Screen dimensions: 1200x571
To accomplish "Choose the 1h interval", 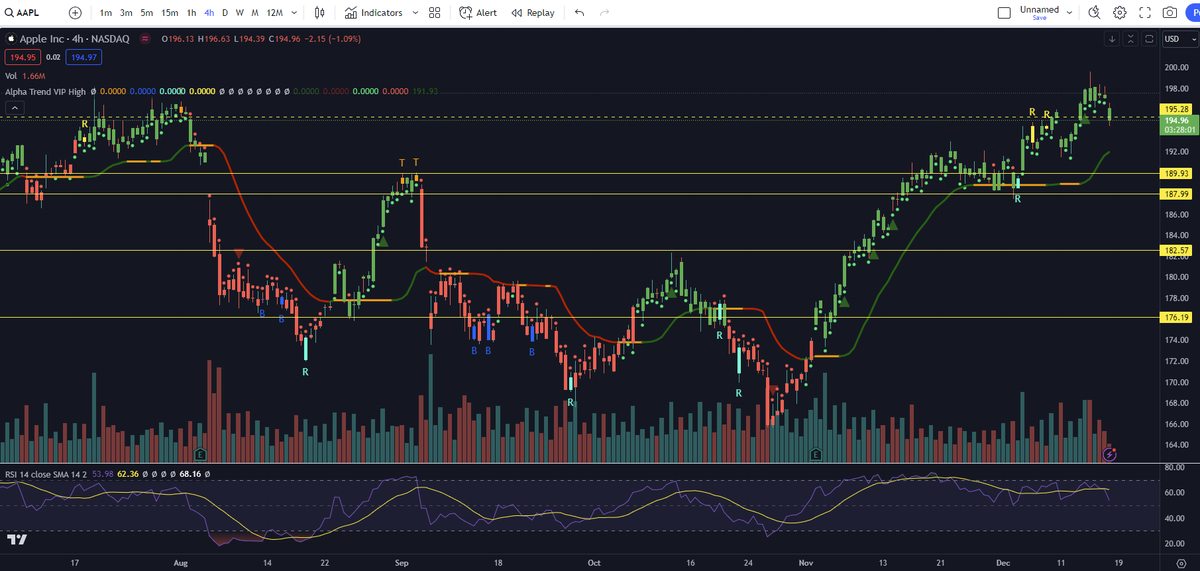I will click(192, 13).
